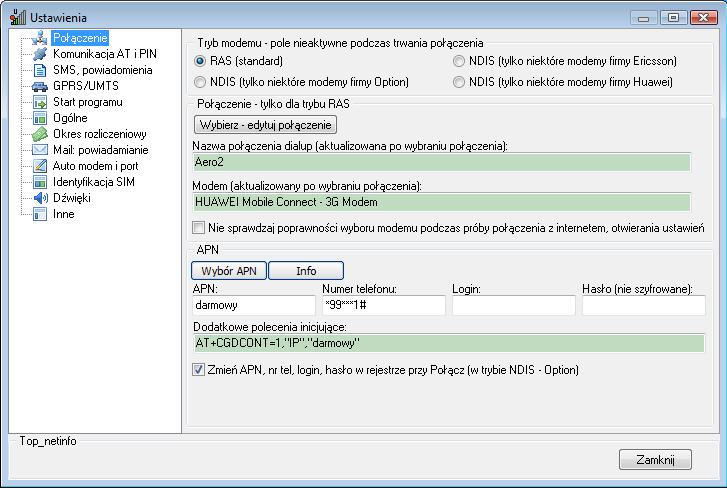Open the Ogólne settings item

[70, 118]
